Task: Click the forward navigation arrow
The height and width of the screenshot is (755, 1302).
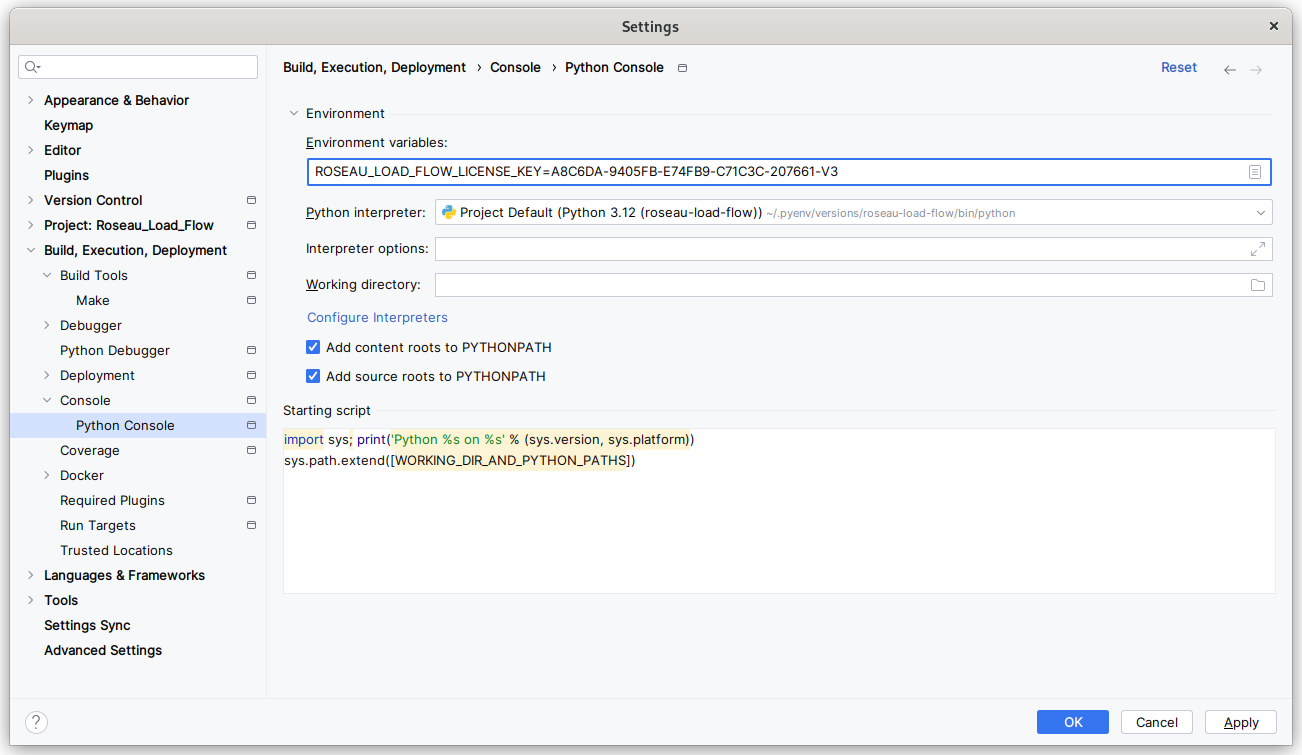Action: click(1255, 68)
